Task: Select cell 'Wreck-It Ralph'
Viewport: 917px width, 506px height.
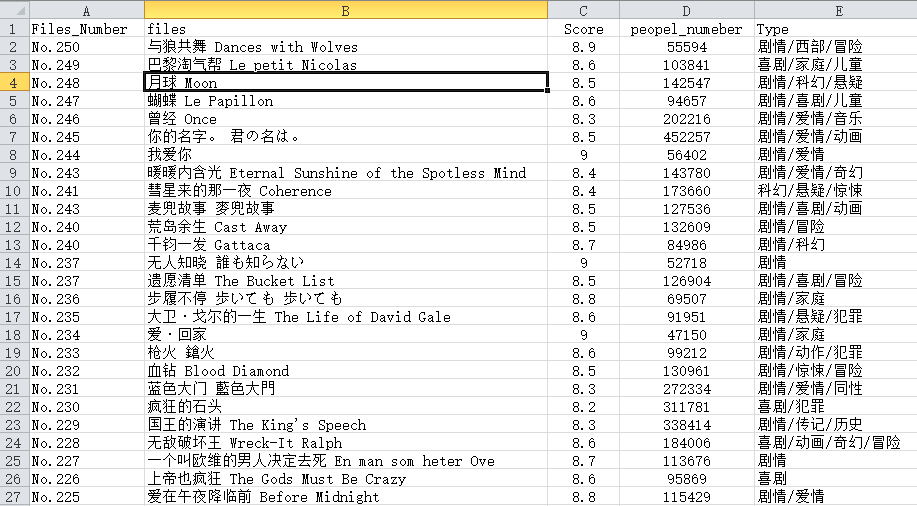Action: 346,443
